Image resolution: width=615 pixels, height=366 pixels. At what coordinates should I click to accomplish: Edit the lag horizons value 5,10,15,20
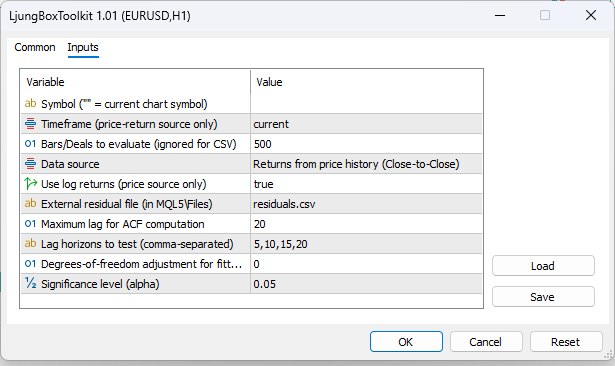tap(366, 244)
